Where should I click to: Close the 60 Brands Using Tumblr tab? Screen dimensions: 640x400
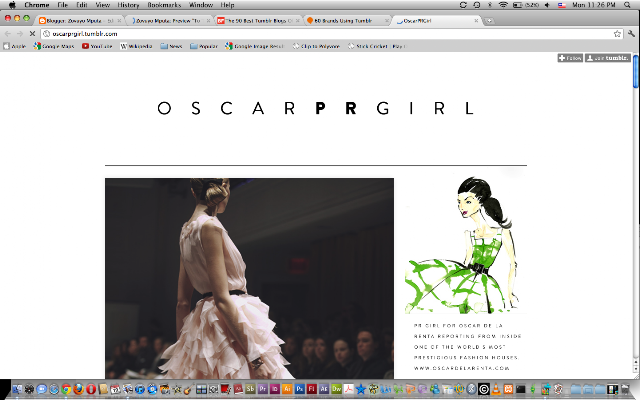coord(387,21)
